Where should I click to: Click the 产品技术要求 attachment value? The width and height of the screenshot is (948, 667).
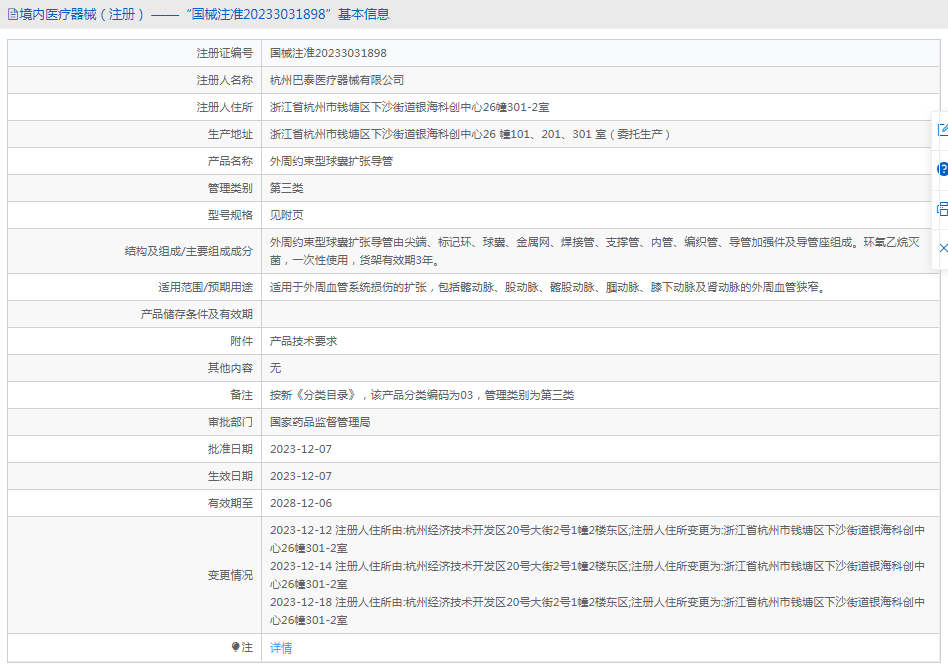[x=304, y=341]
